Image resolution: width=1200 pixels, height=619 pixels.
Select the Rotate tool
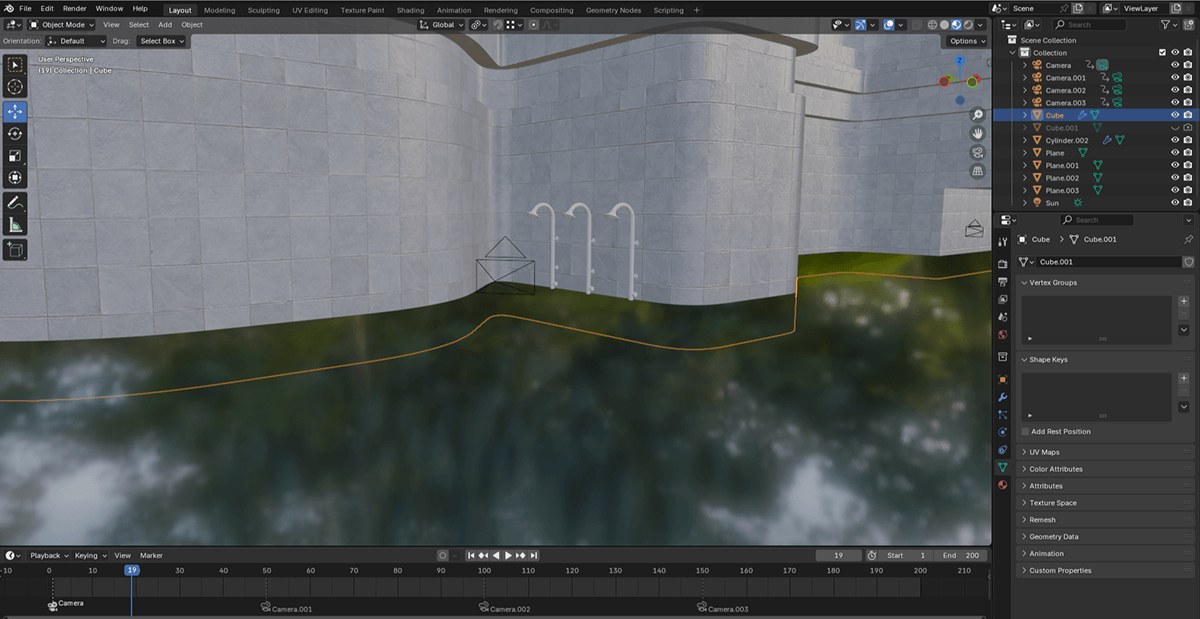(15, 133)
